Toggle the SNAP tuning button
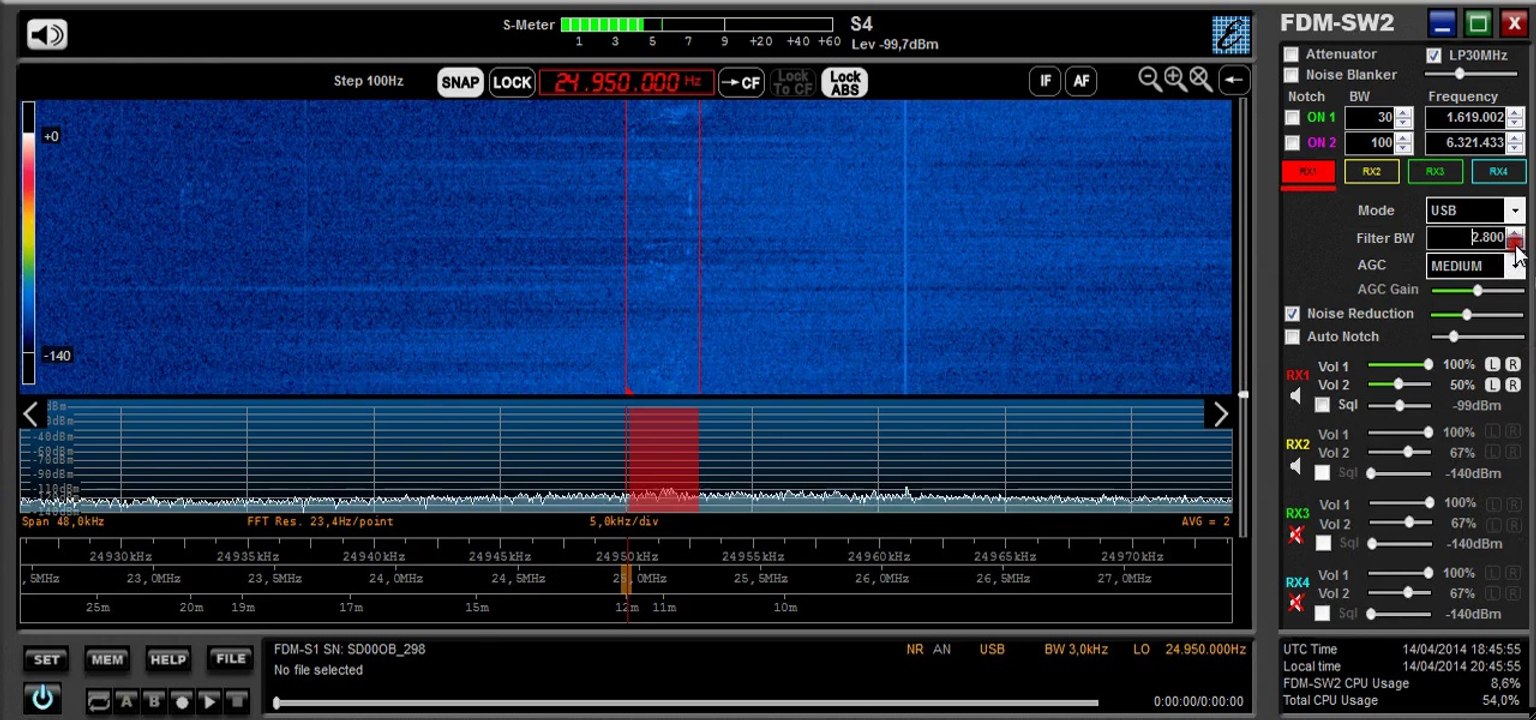Viewport: 1536px width, 720px height. [460, 82]
